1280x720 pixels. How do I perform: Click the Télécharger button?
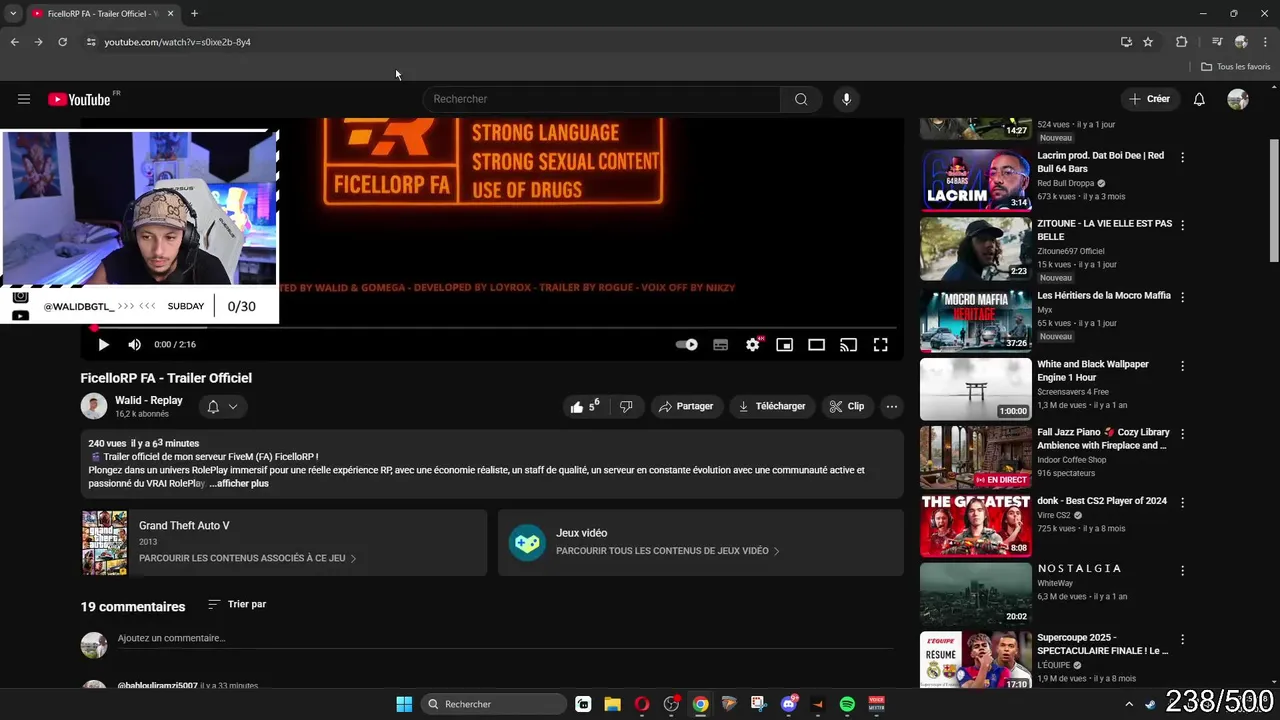click(772, 406)
